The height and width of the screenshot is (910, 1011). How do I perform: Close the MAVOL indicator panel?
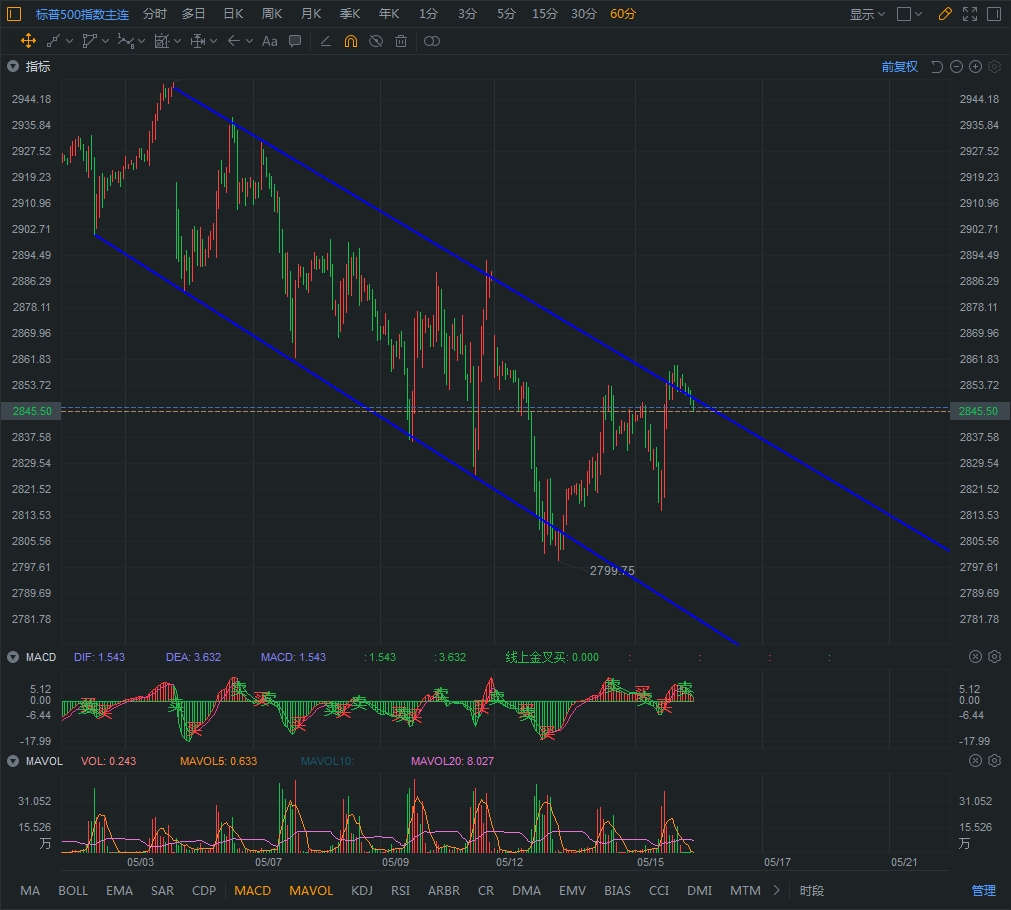[x=976, y=760]
